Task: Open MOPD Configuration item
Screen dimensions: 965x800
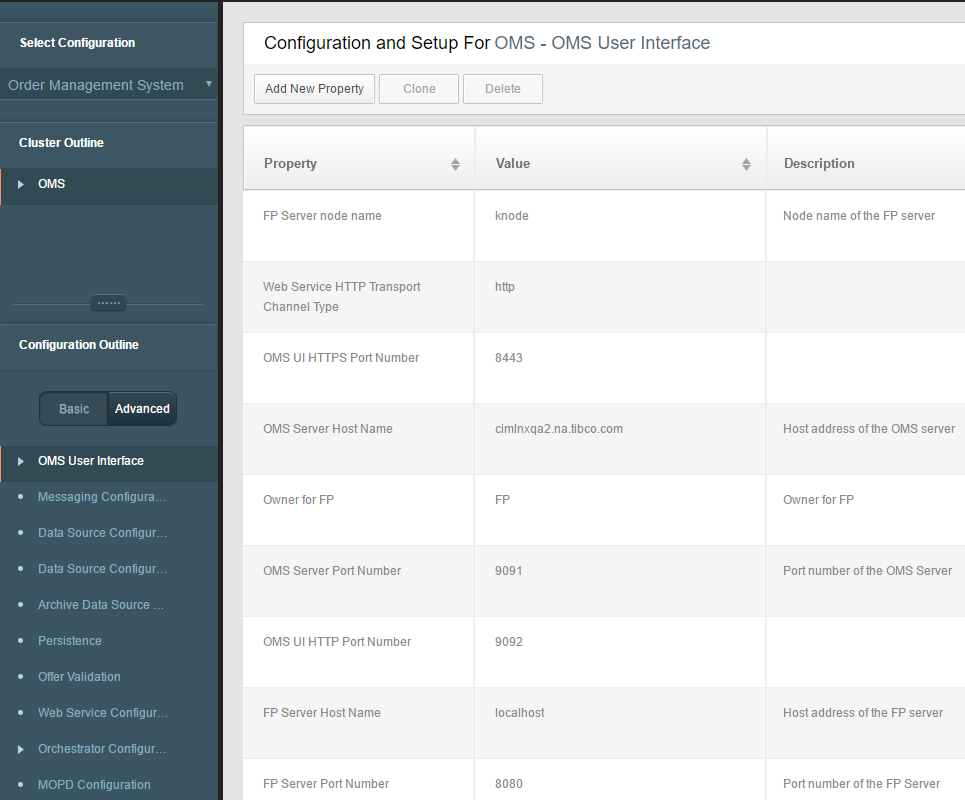Action: point(94,785)
